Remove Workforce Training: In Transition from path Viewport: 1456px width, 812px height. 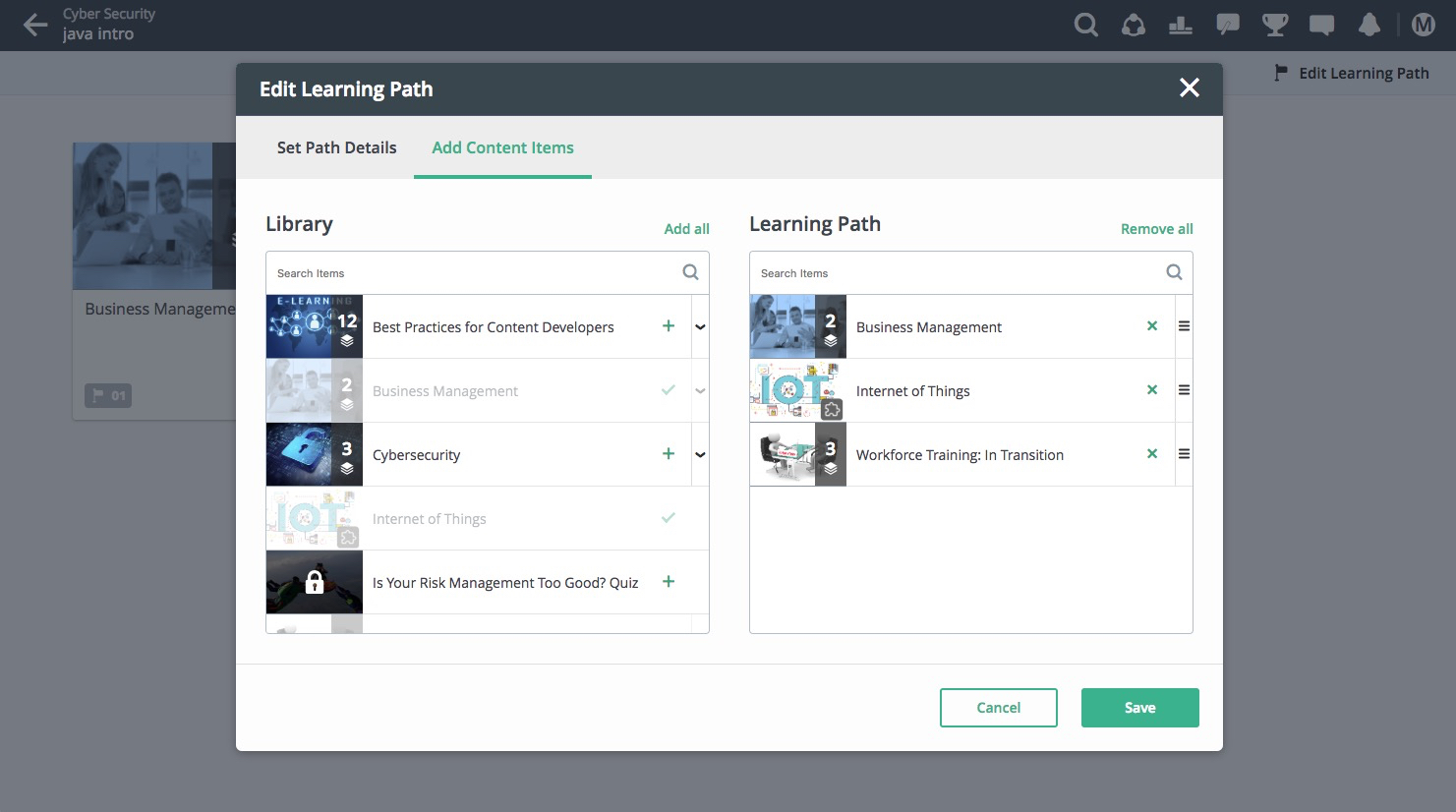coord(1152,454)
